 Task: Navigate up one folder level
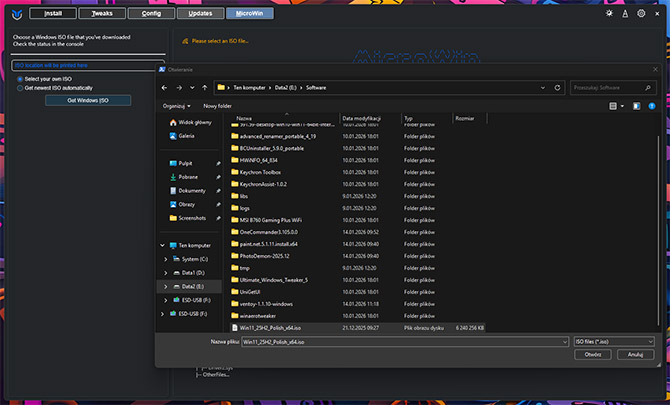204,87
